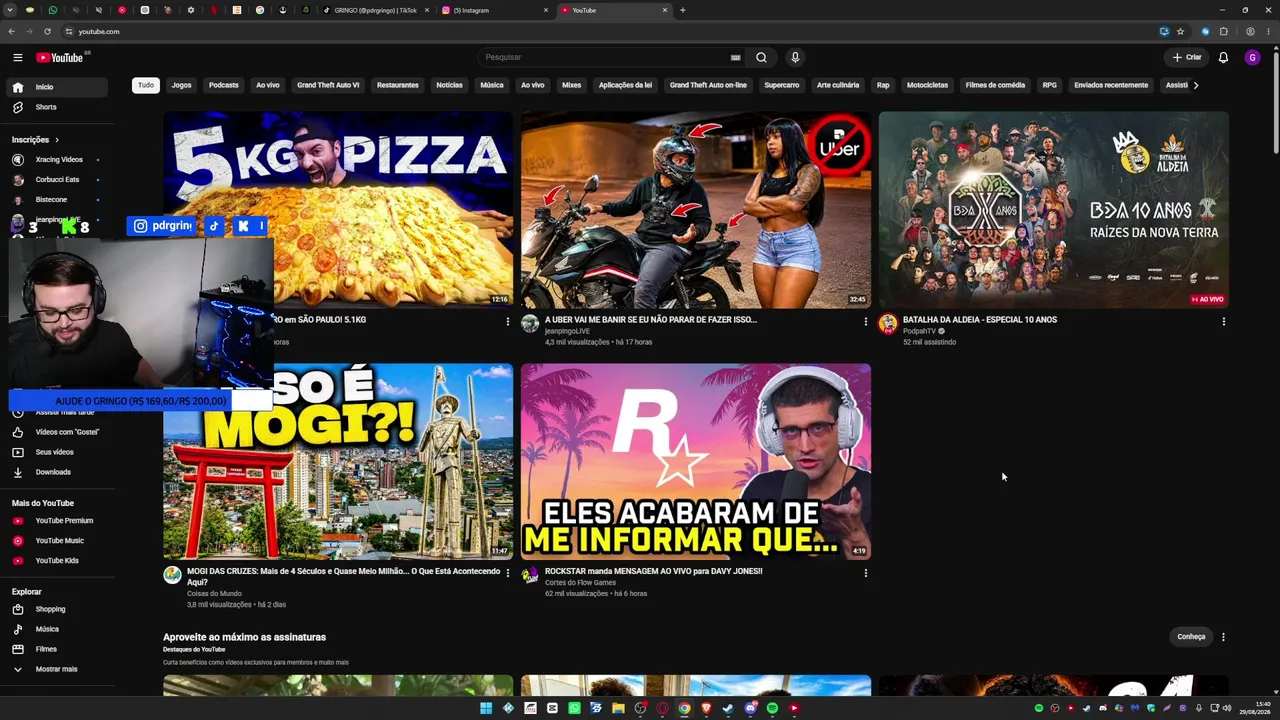
Task: Select the Tudo filter chip
Action: tap(146, 85)
